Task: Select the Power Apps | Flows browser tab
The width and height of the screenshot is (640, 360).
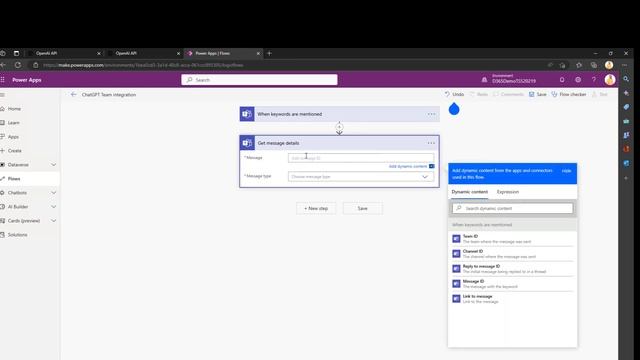Action: point(222,53)
